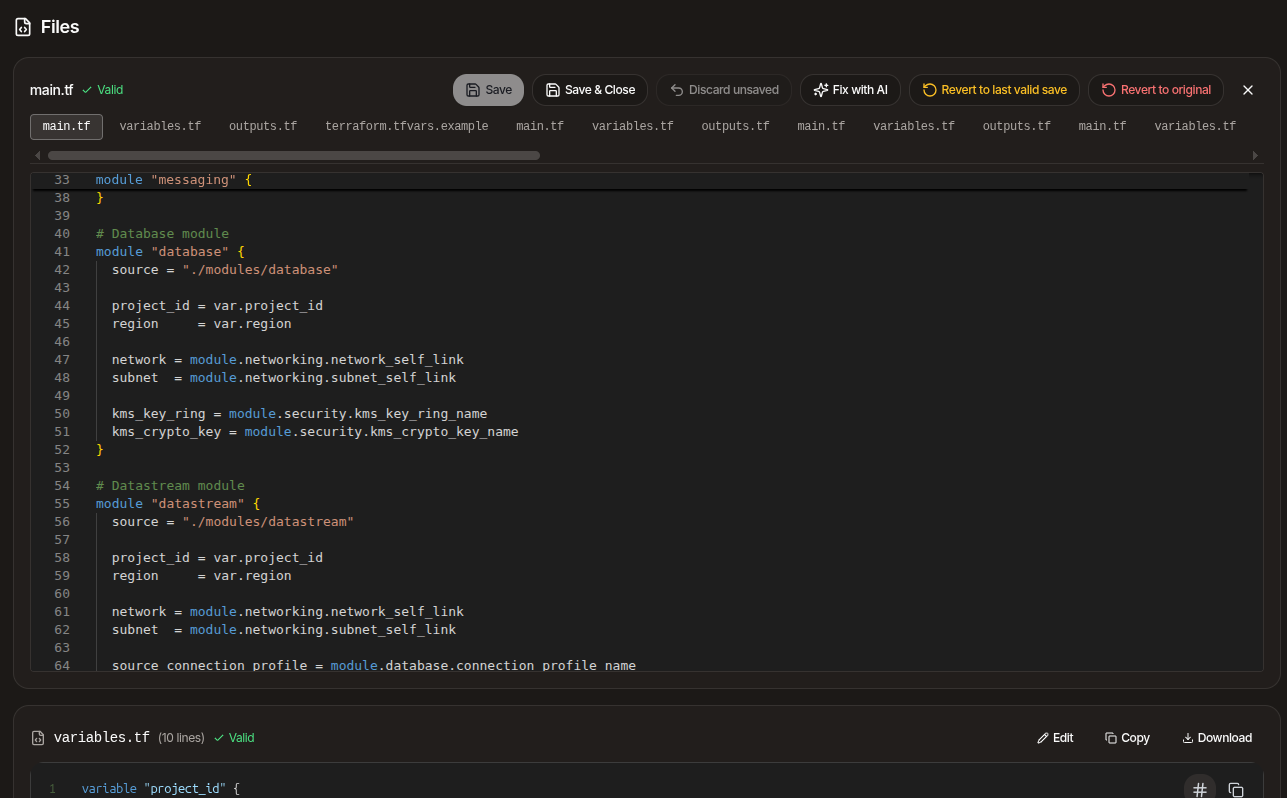Click the kms_crypto_key assignment line
The height and width of the screenshot is (798, 1287).
[315, 432]
